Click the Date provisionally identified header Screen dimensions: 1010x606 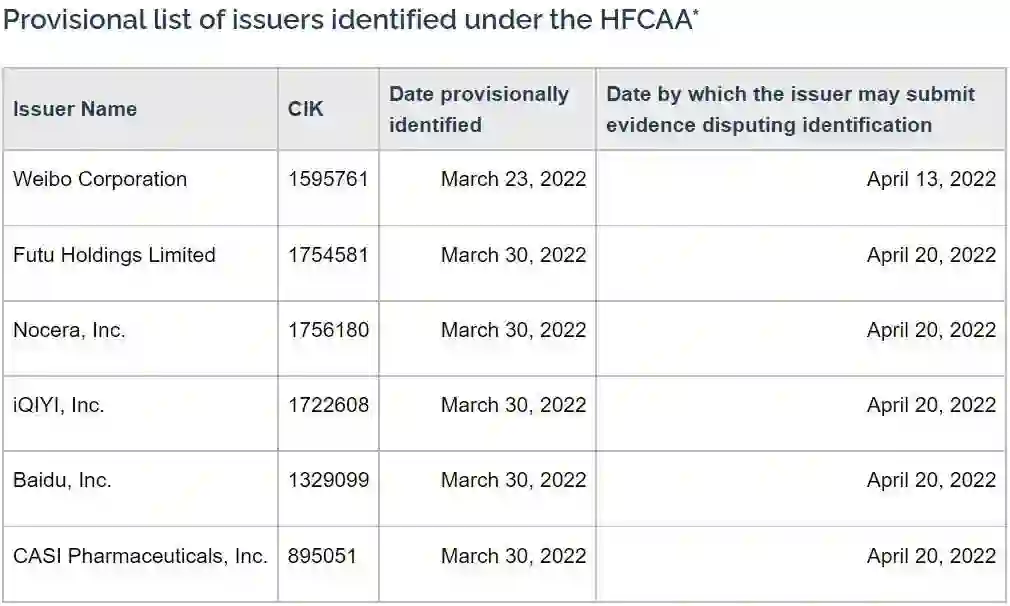coord(478,109)
